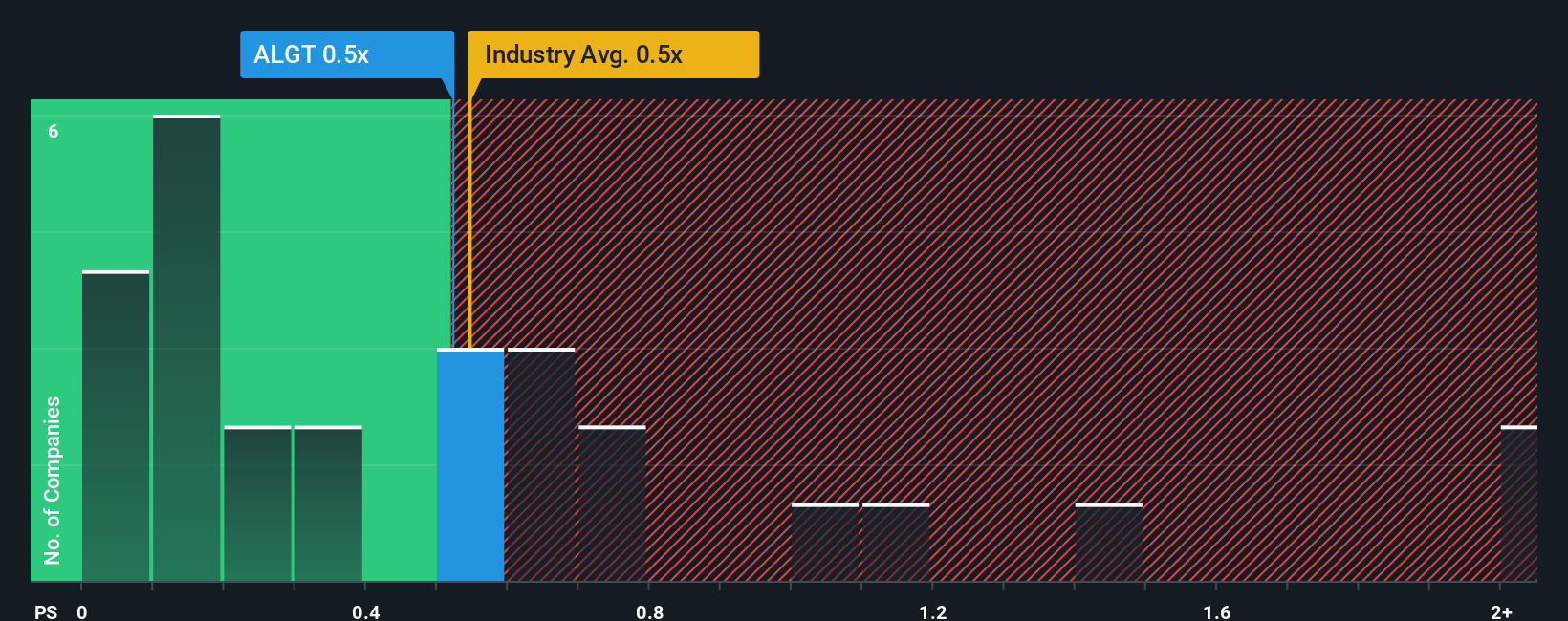Select the tallest bar with six companies
Viewport: 1568px width, 621px height.
[x=186, y=348]
